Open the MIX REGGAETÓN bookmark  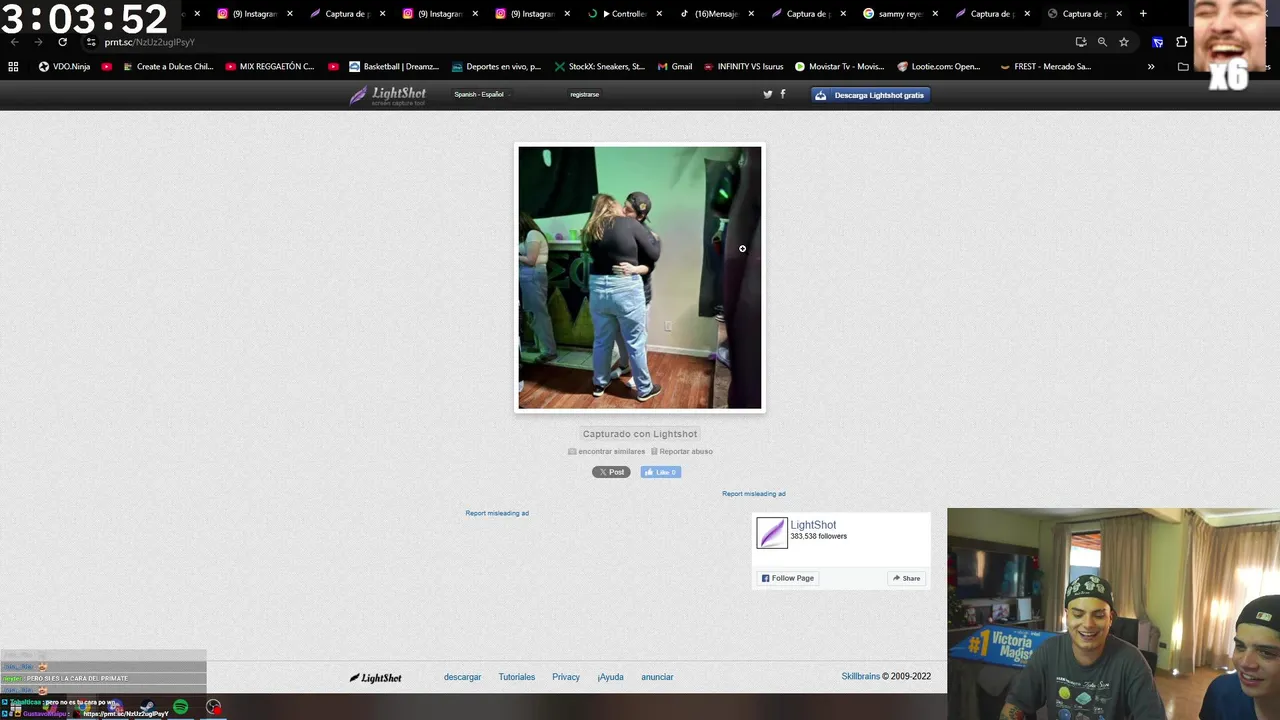pyautogui.click(x=270, y=67)
